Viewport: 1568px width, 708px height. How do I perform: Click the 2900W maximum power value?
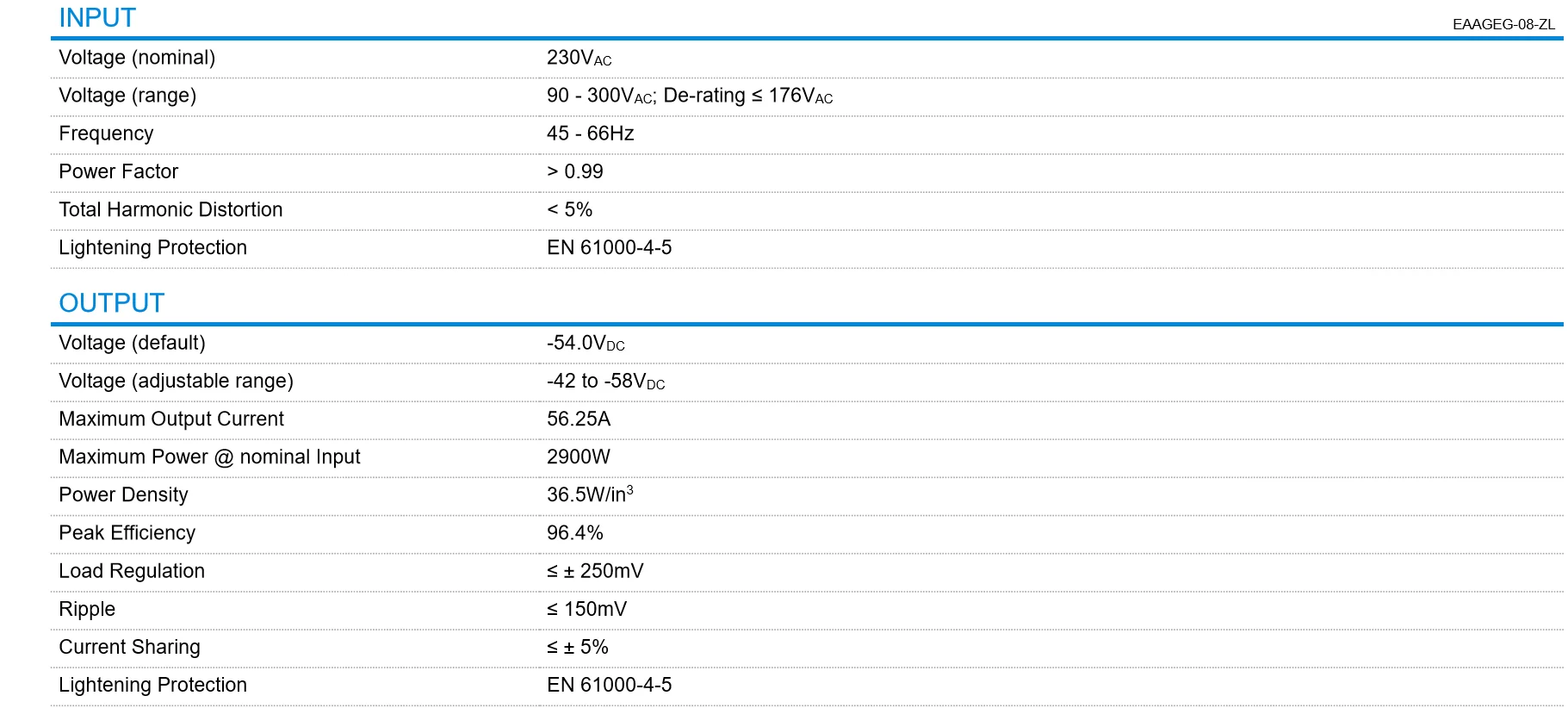[x=578, y=456]
